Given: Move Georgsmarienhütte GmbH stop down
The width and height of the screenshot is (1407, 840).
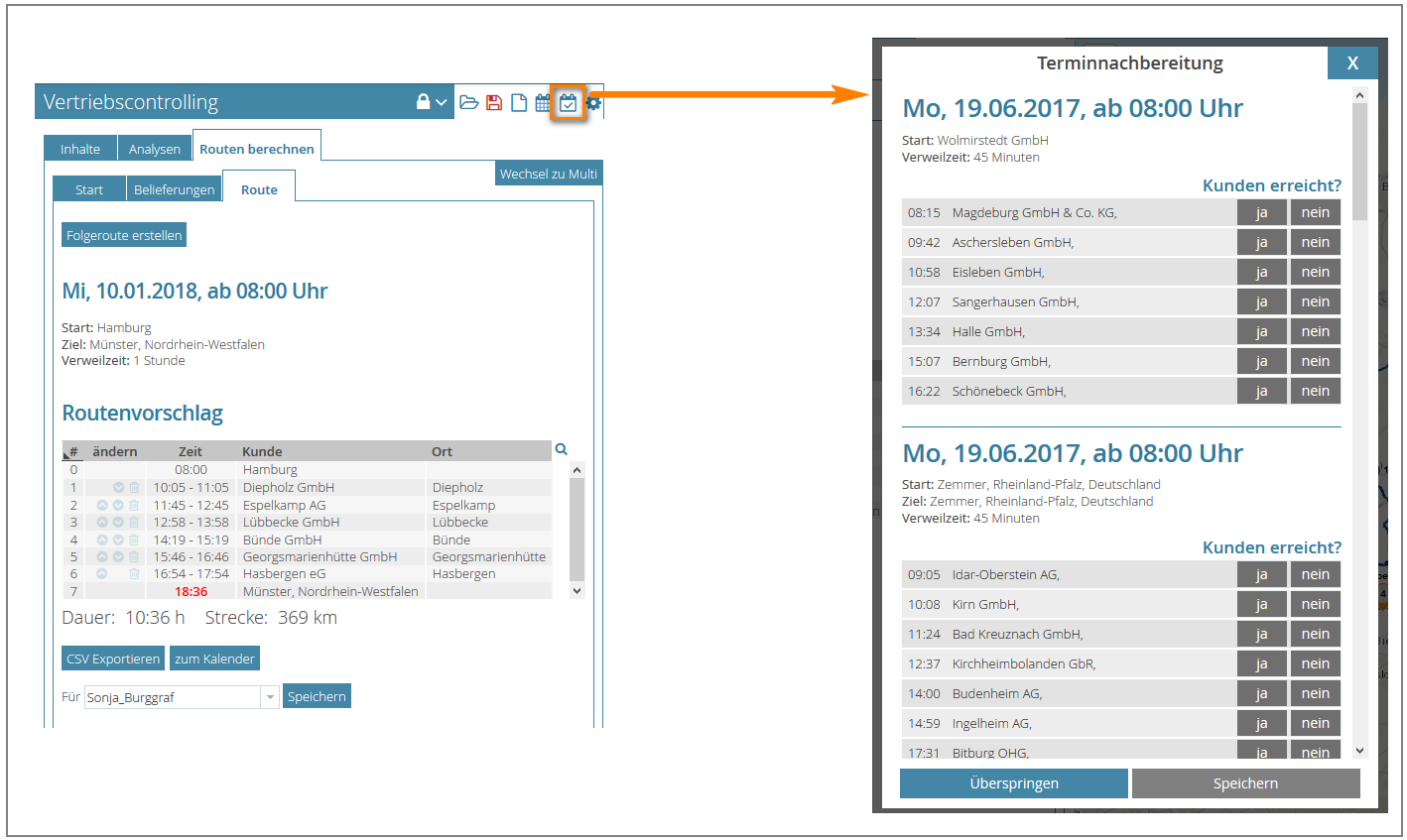Looking at the screenshot, I should tap(118, 556).
